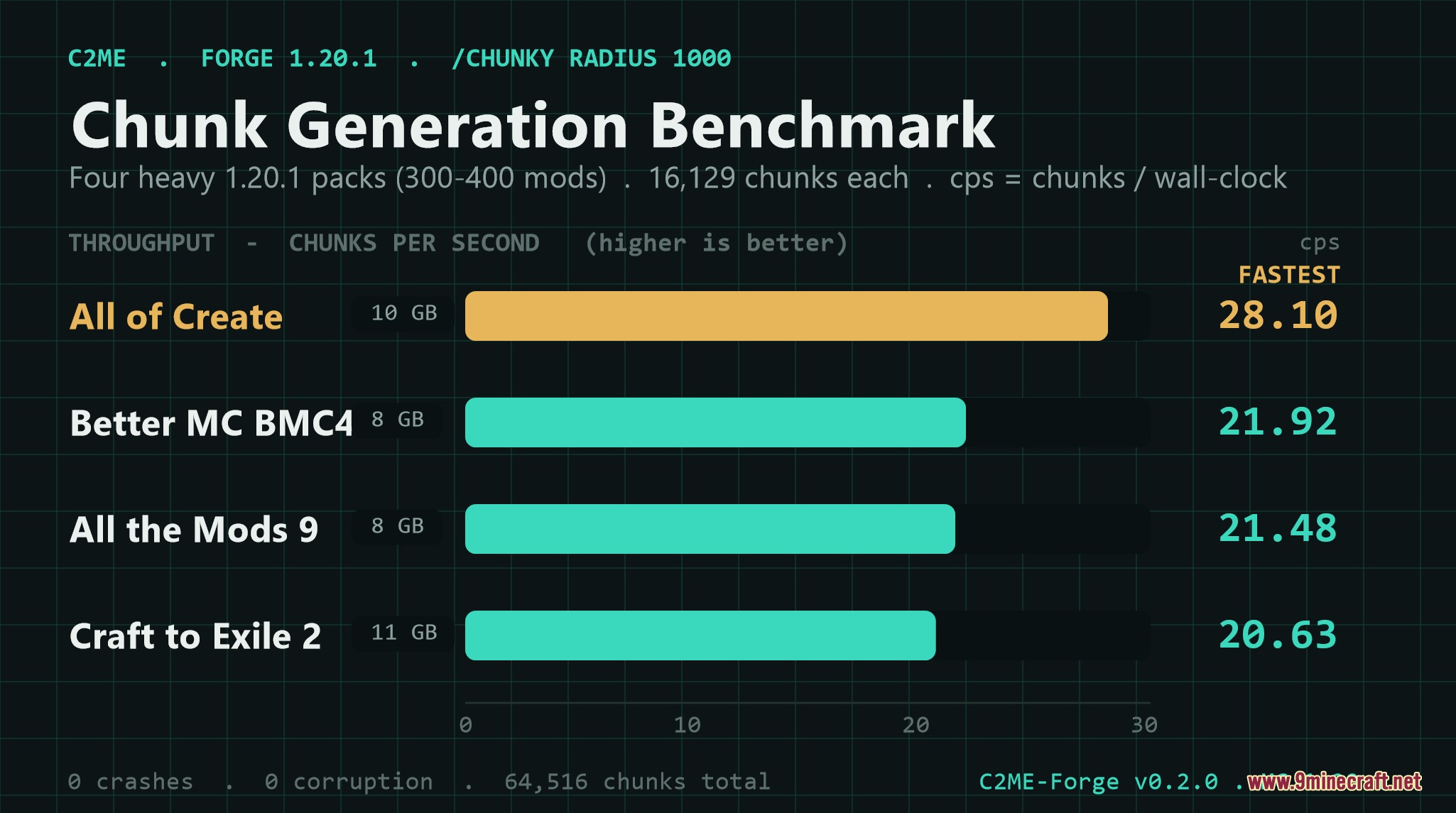Image resolution: width=1456 pixels, height=813 pixels.
Task: Click the teal Better MC BMC4 bar
Action: click(x=715, y=422)
